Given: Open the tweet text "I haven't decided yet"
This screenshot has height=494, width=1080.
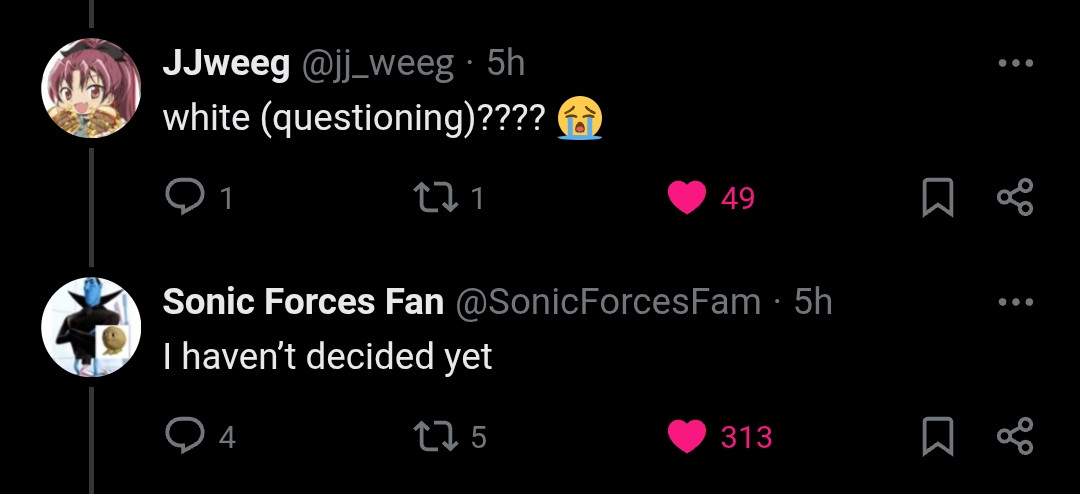Looking at the screenshot, I should (x=328, y=357).
